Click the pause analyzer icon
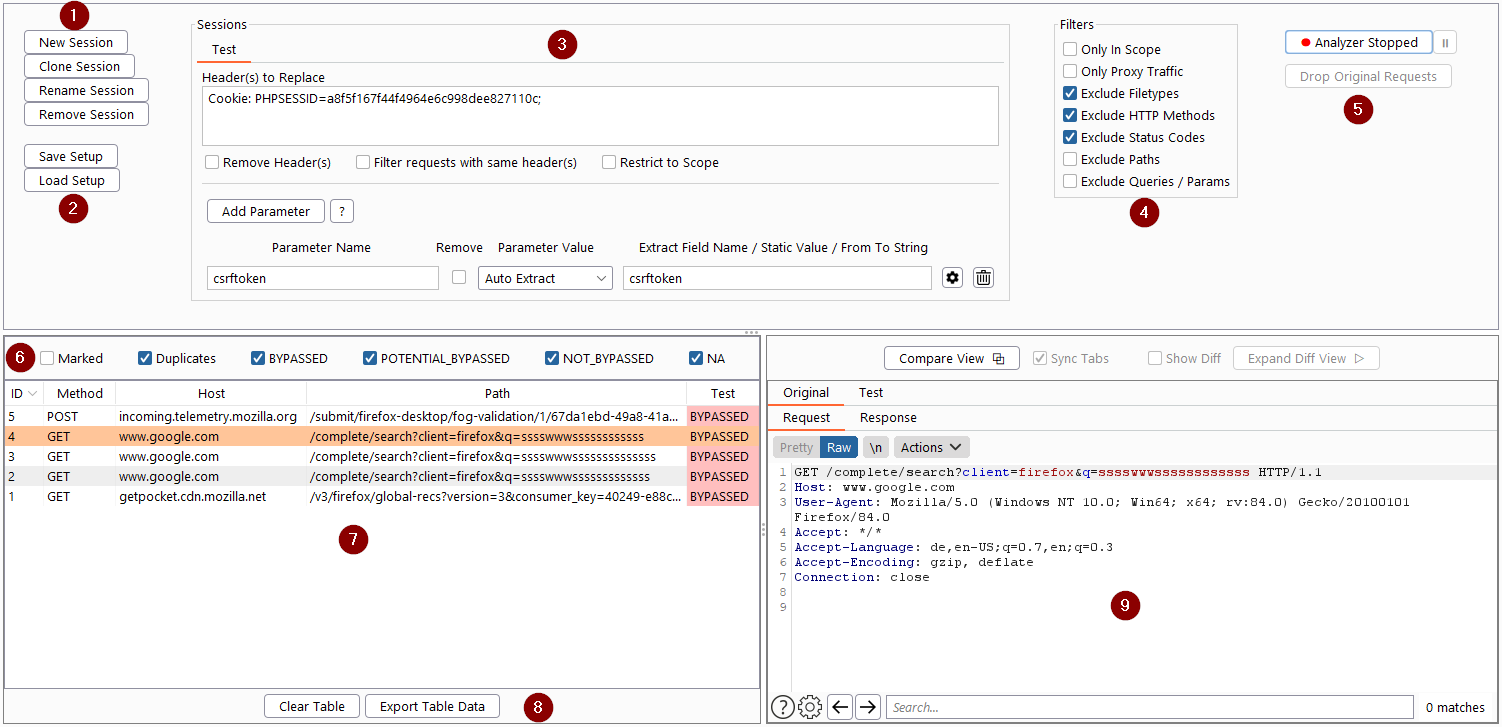This screenshot has width=1502, height=727. tap(1445, 43)
